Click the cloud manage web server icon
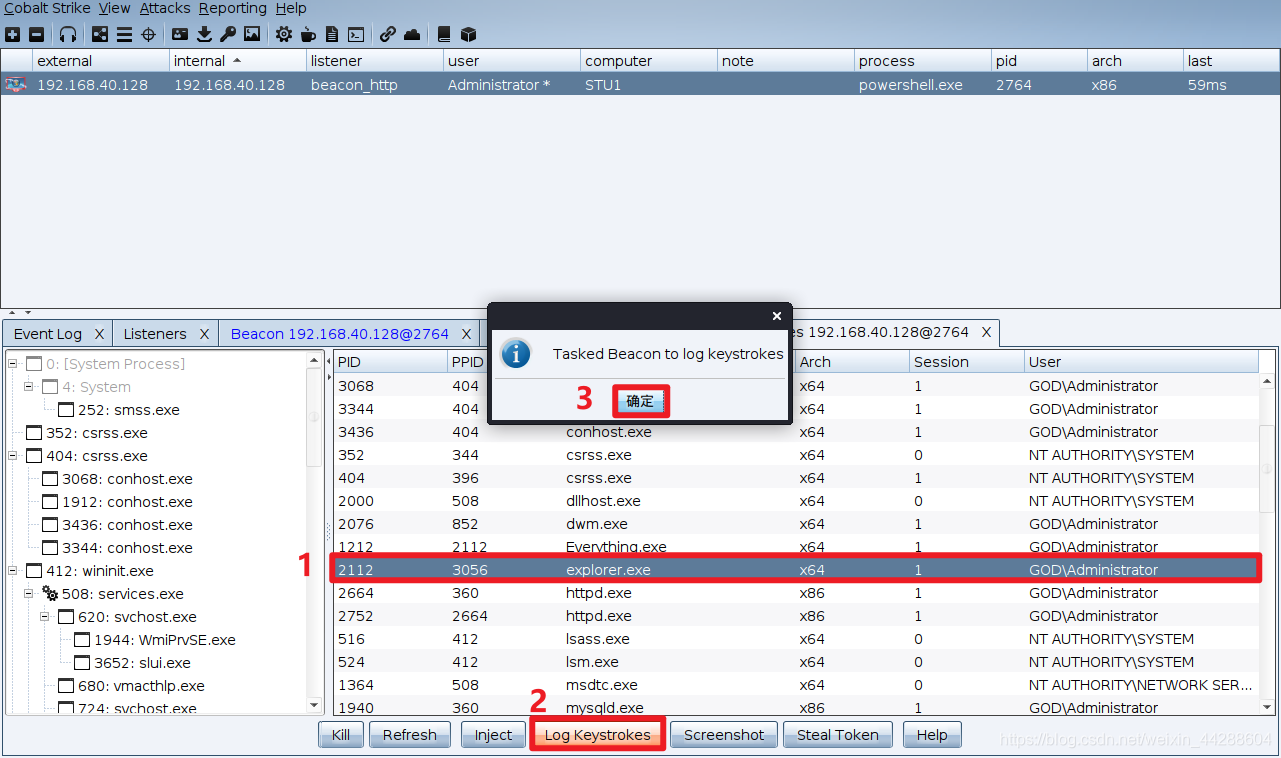 click(412, 34)
